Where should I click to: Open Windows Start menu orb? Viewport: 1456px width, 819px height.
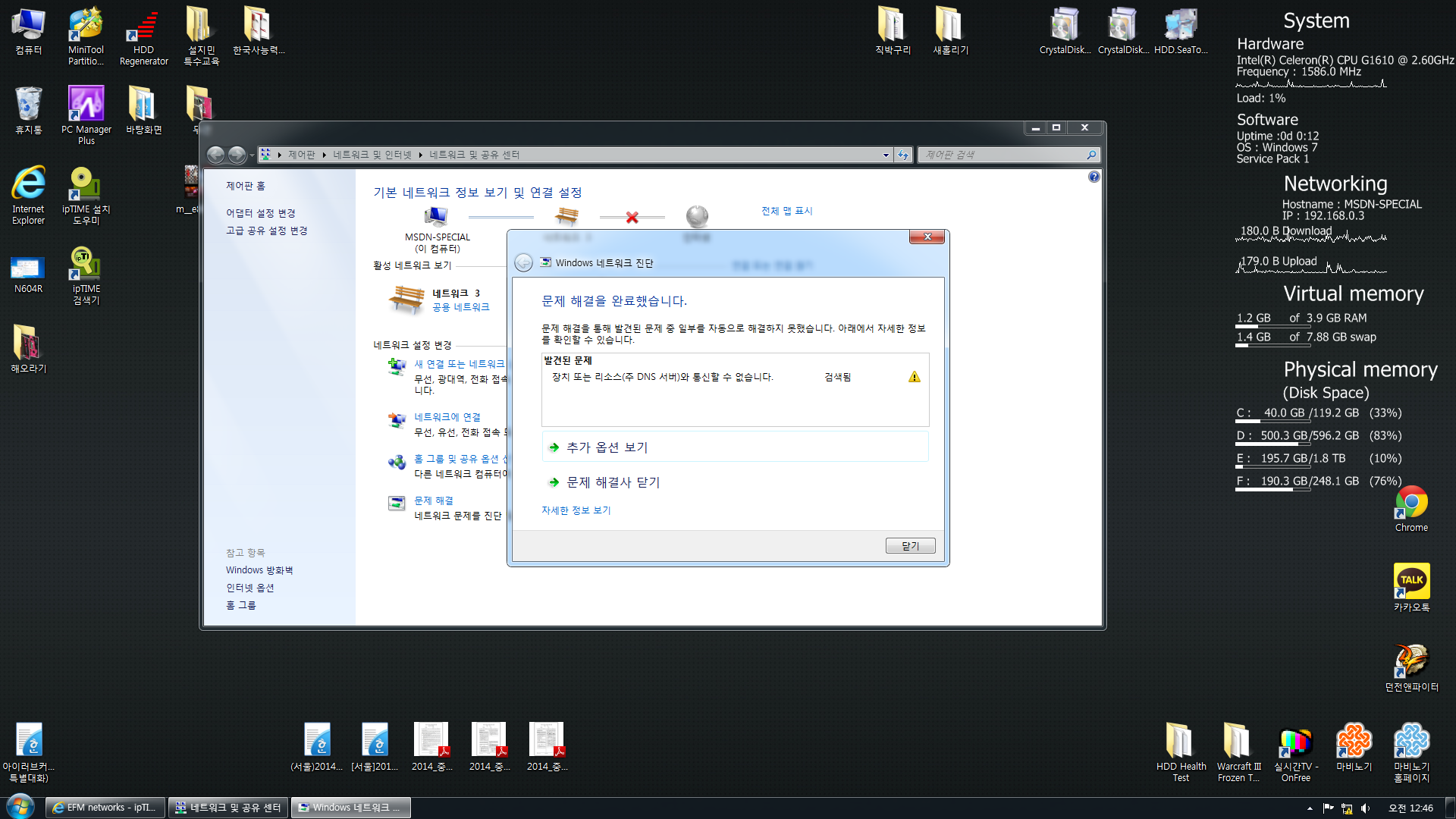(x=20, y=807)
